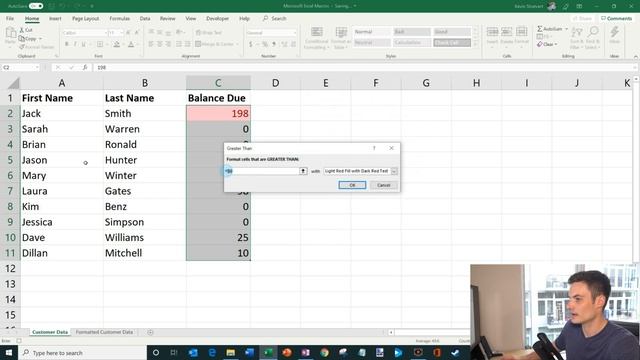Click the AutoSum sigma icon
The width and height of the screenshot is (640, 360).
pyautogui.click(x=540, y=29)
